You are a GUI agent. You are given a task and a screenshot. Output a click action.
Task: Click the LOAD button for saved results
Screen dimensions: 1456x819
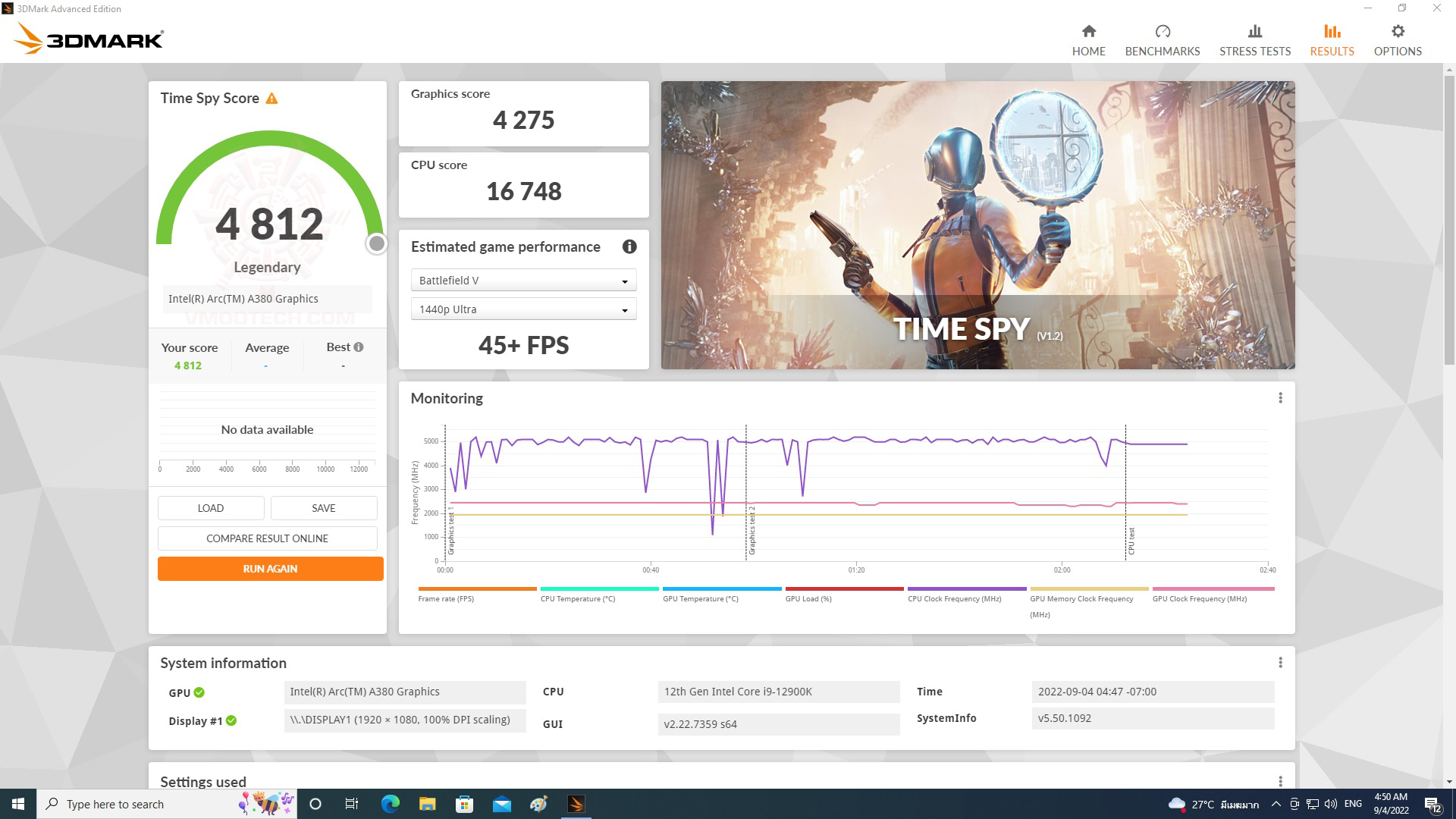coord(210,507)
